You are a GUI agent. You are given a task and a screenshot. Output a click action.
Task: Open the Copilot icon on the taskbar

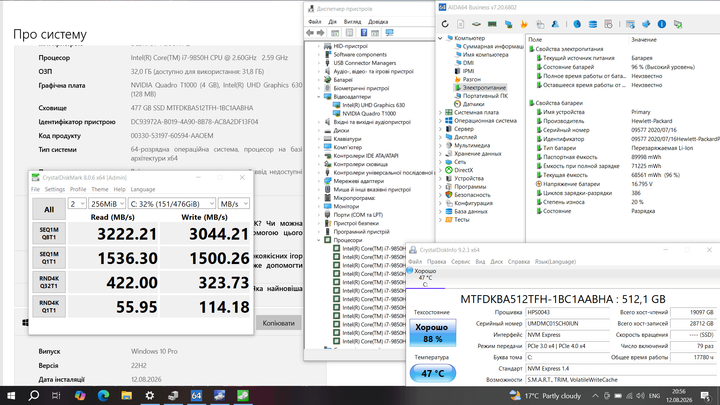tap(80, 395)
